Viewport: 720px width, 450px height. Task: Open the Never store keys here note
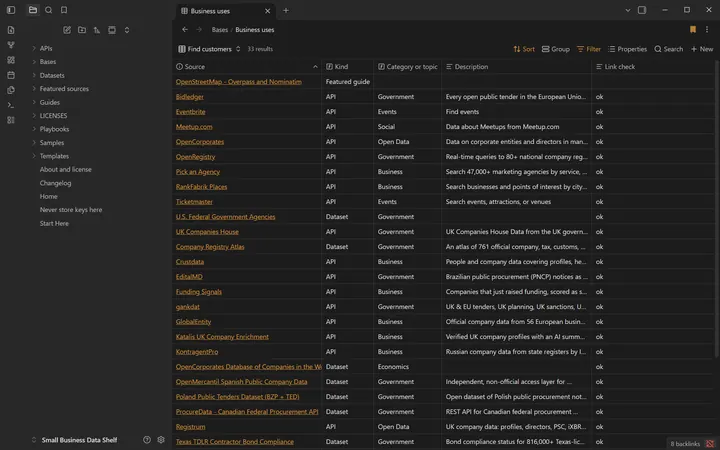tap(71, 210)
